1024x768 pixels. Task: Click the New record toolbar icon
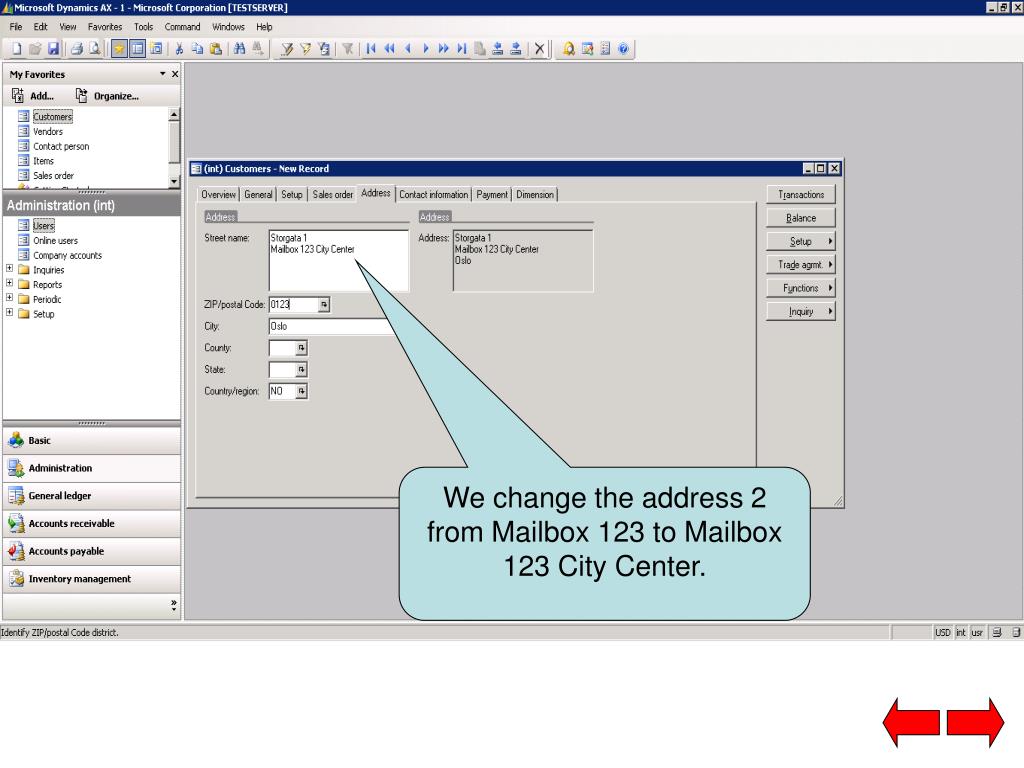[17, 48]
